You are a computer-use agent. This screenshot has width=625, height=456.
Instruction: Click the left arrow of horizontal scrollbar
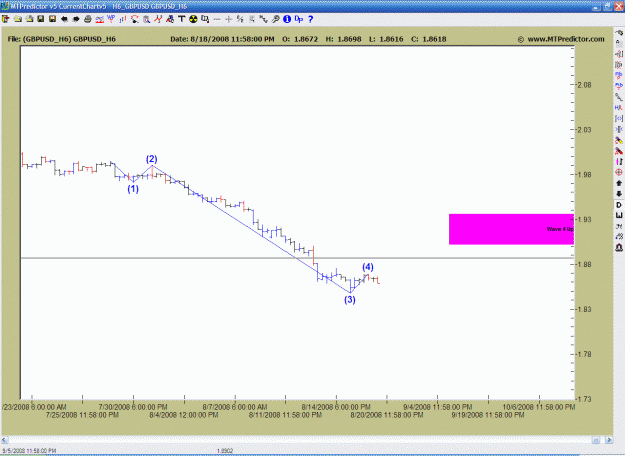coord(4,440)
